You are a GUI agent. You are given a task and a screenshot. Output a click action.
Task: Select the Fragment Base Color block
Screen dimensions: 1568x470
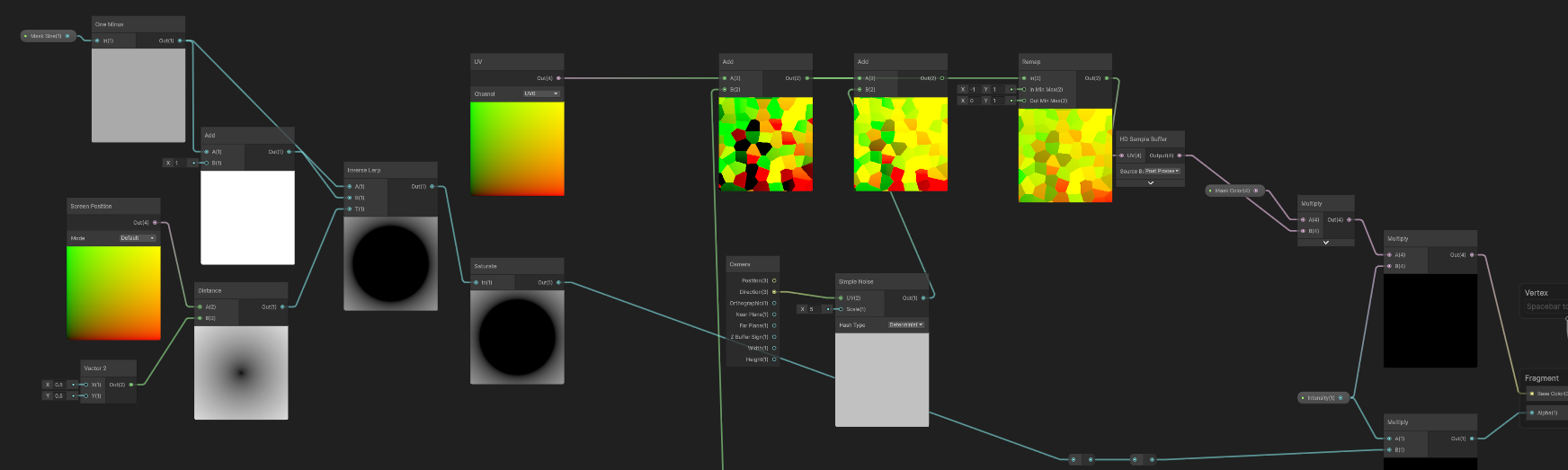[1547, 394]
